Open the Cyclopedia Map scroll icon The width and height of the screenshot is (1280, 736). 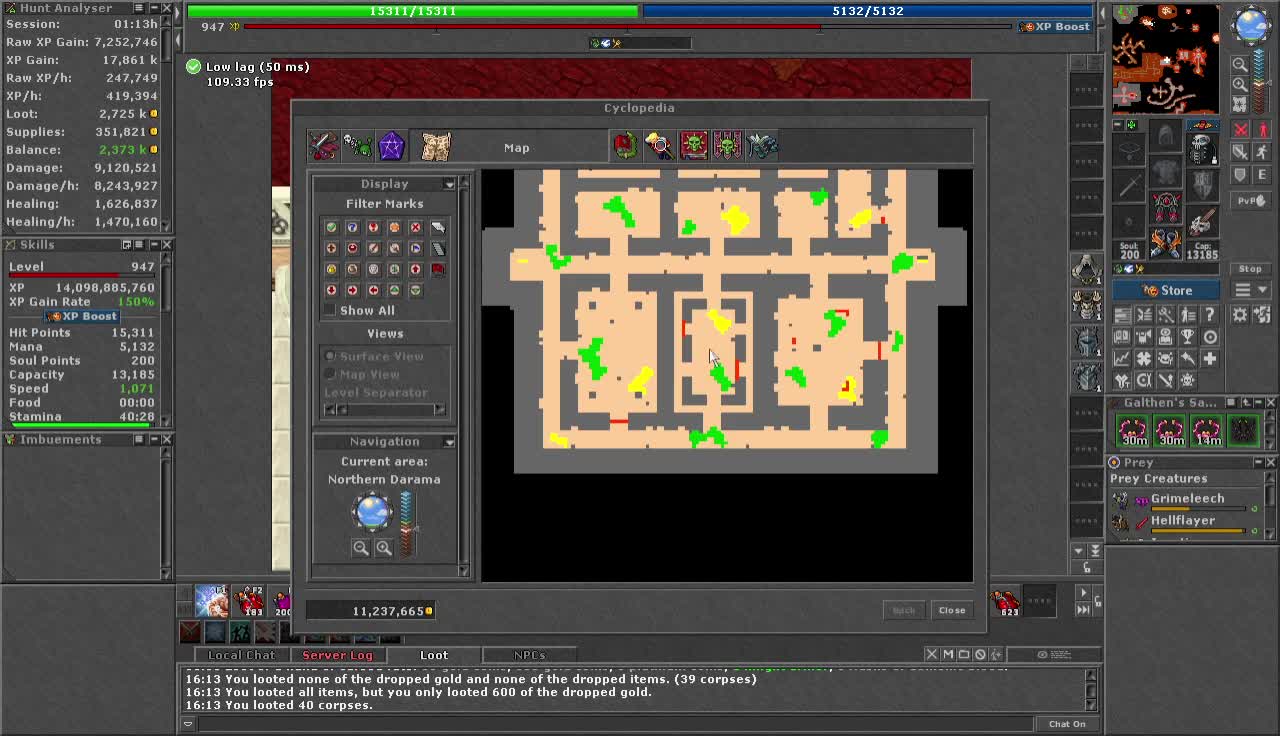click(x=436, y=146)
